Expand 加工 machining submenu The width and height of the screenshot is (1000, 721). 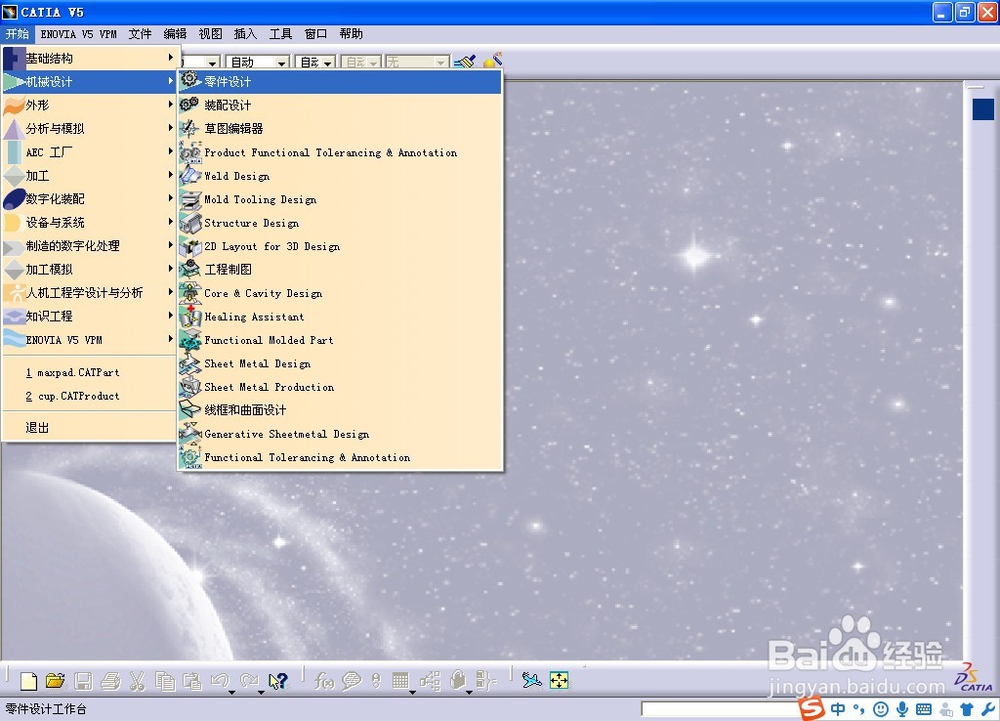[x=89, y=176]
